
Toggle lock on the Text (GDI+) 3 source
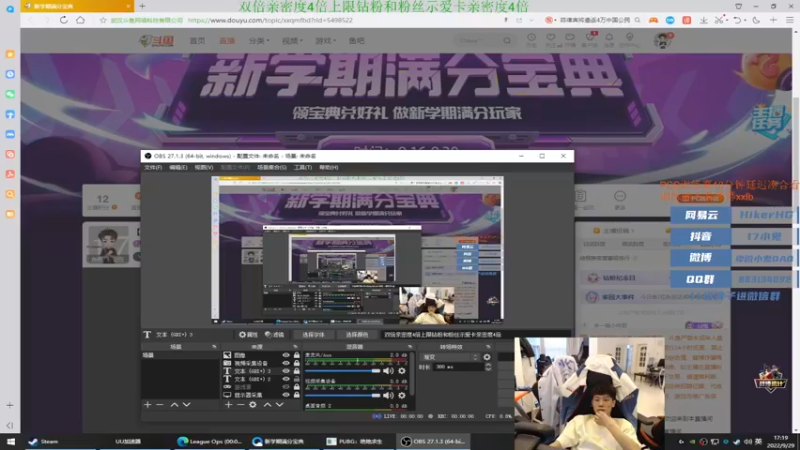[x=296, y=371]
